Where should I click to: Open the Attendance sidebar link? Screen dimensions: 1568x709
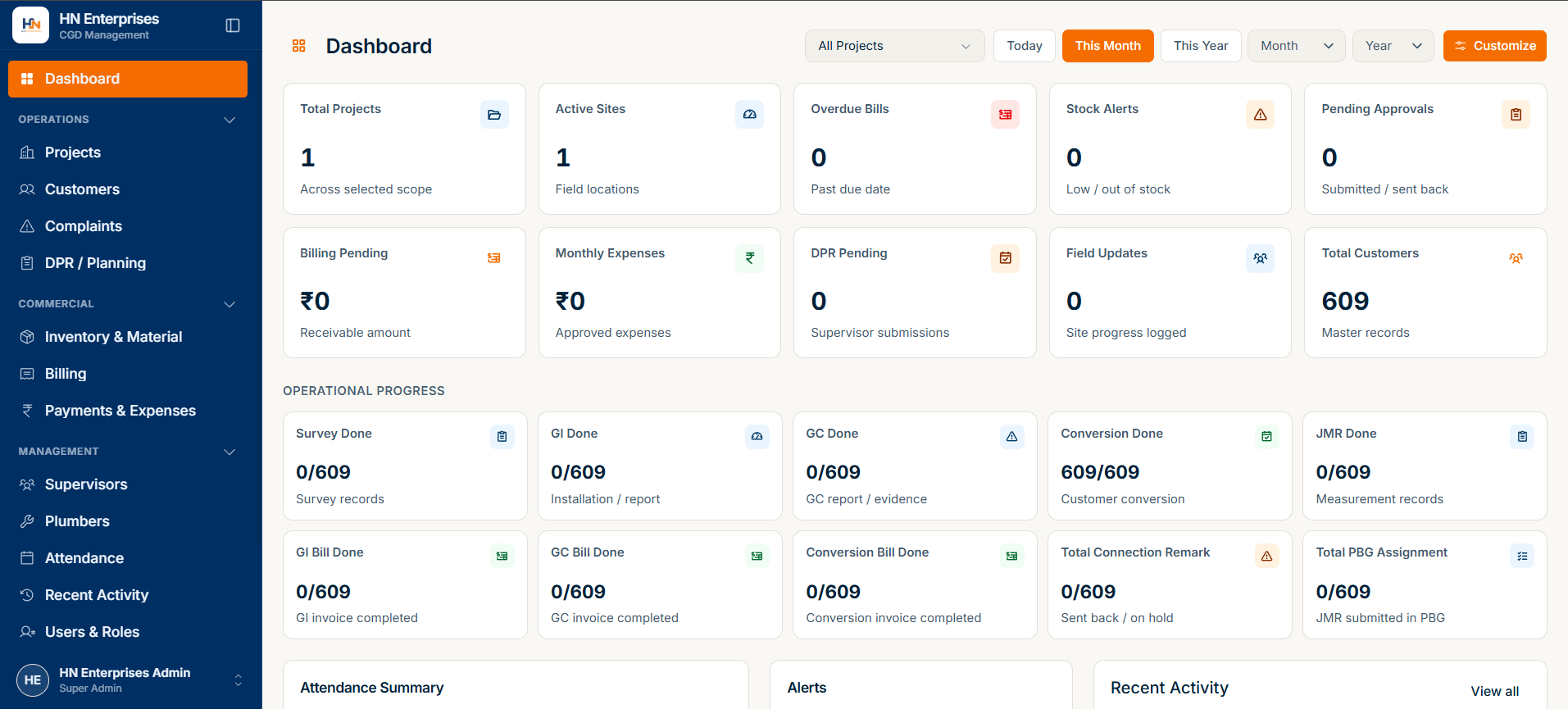[128, 558]
